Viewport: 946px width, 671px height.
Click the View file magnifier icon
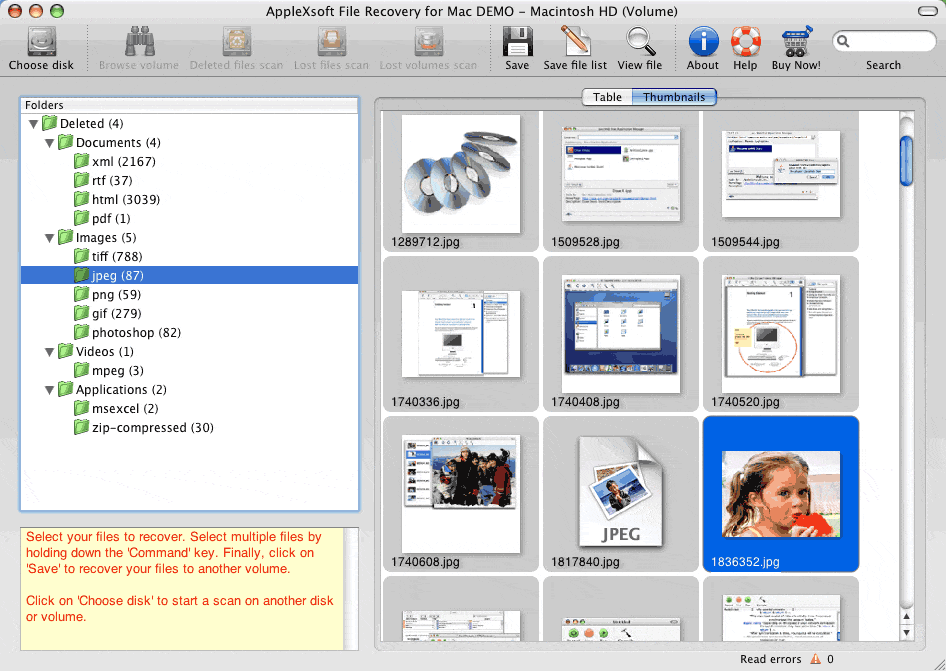(640, 42)
